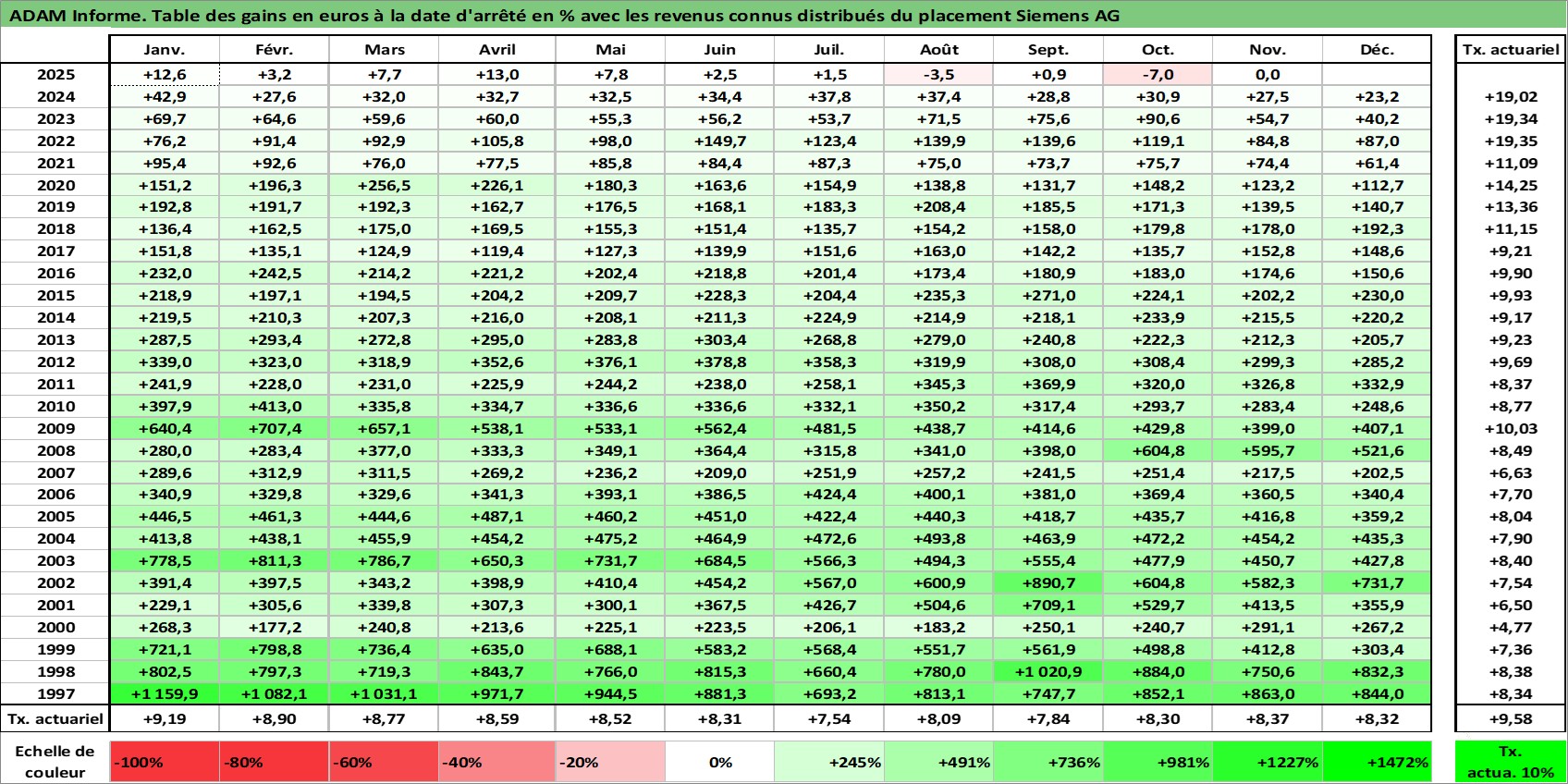Click the 'Mars' column header
The image size is (1568, 784).
click(x=384, y=50)
